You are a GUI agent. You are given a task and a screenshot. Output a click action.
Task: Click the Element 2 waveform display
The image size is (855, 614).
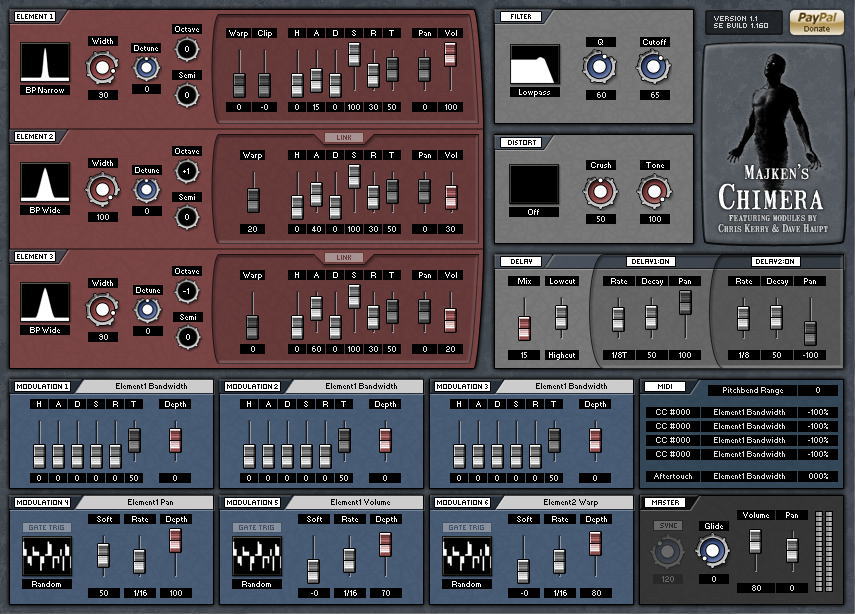(x=45, y=182)
